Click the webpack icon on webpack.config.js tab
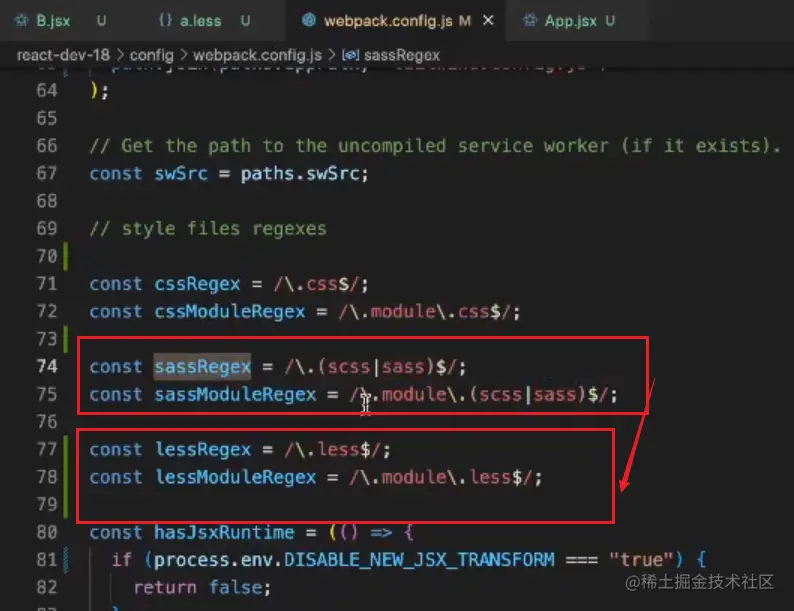The image size is (794, 611). (x=308, y=20)
